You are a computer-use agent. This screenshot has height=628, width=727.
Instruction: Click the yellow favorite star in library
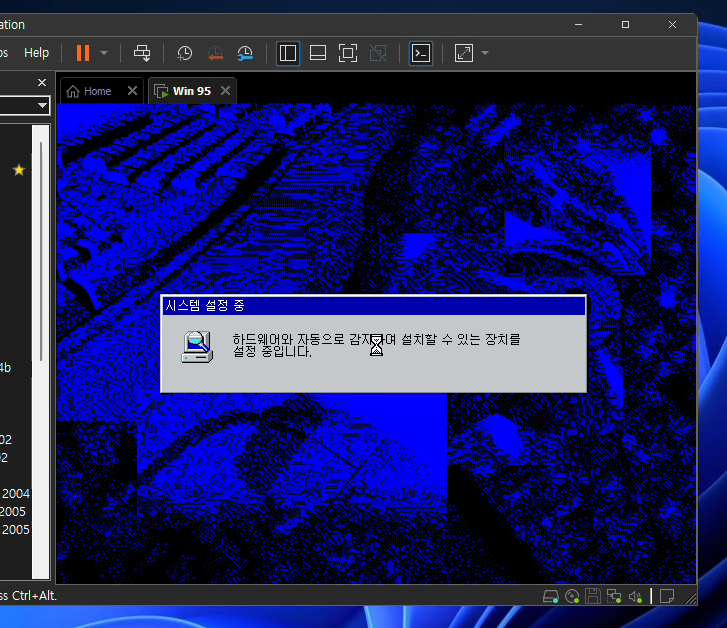coord(19,170)
